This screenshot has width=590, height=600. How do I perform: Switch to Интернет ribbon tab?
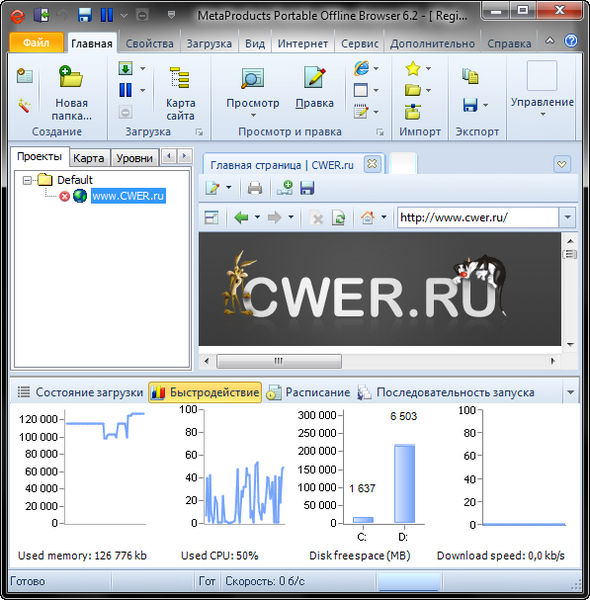coord(303,44)
